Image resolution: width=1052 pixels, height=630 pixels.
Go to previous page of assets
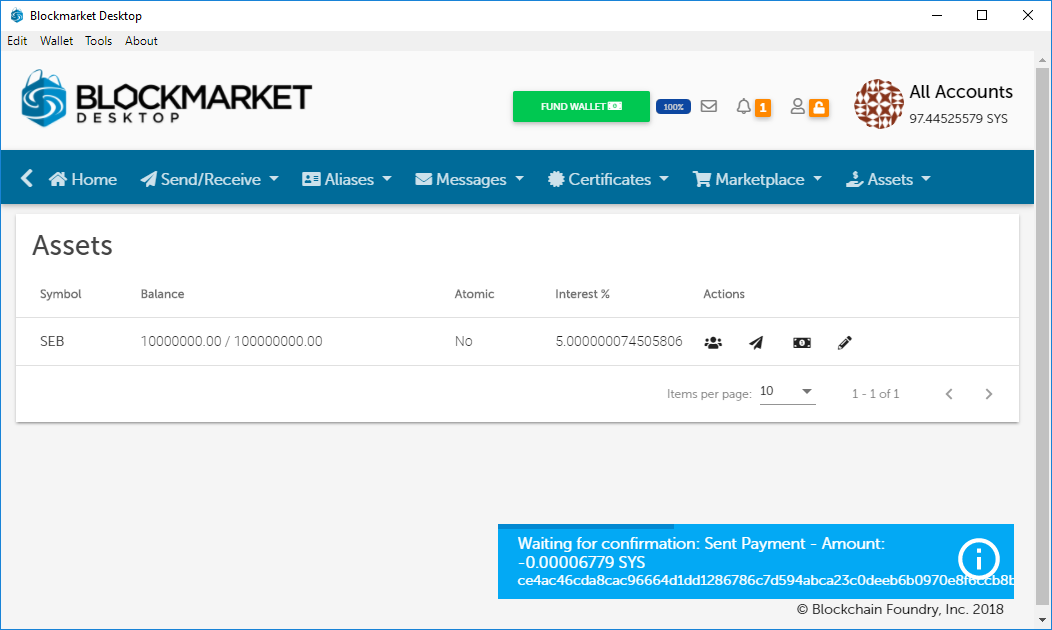(949, 394)
